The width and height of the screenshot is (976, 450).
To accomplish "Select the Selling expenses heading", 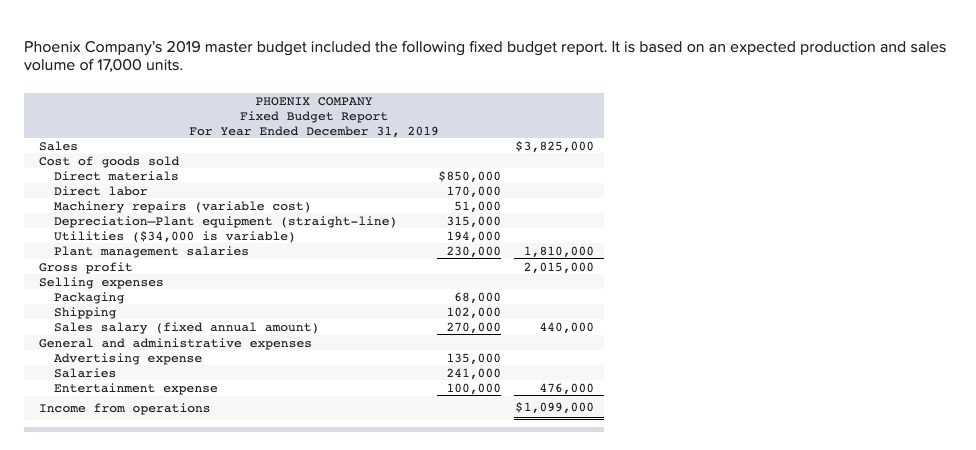I will [101, 282].
